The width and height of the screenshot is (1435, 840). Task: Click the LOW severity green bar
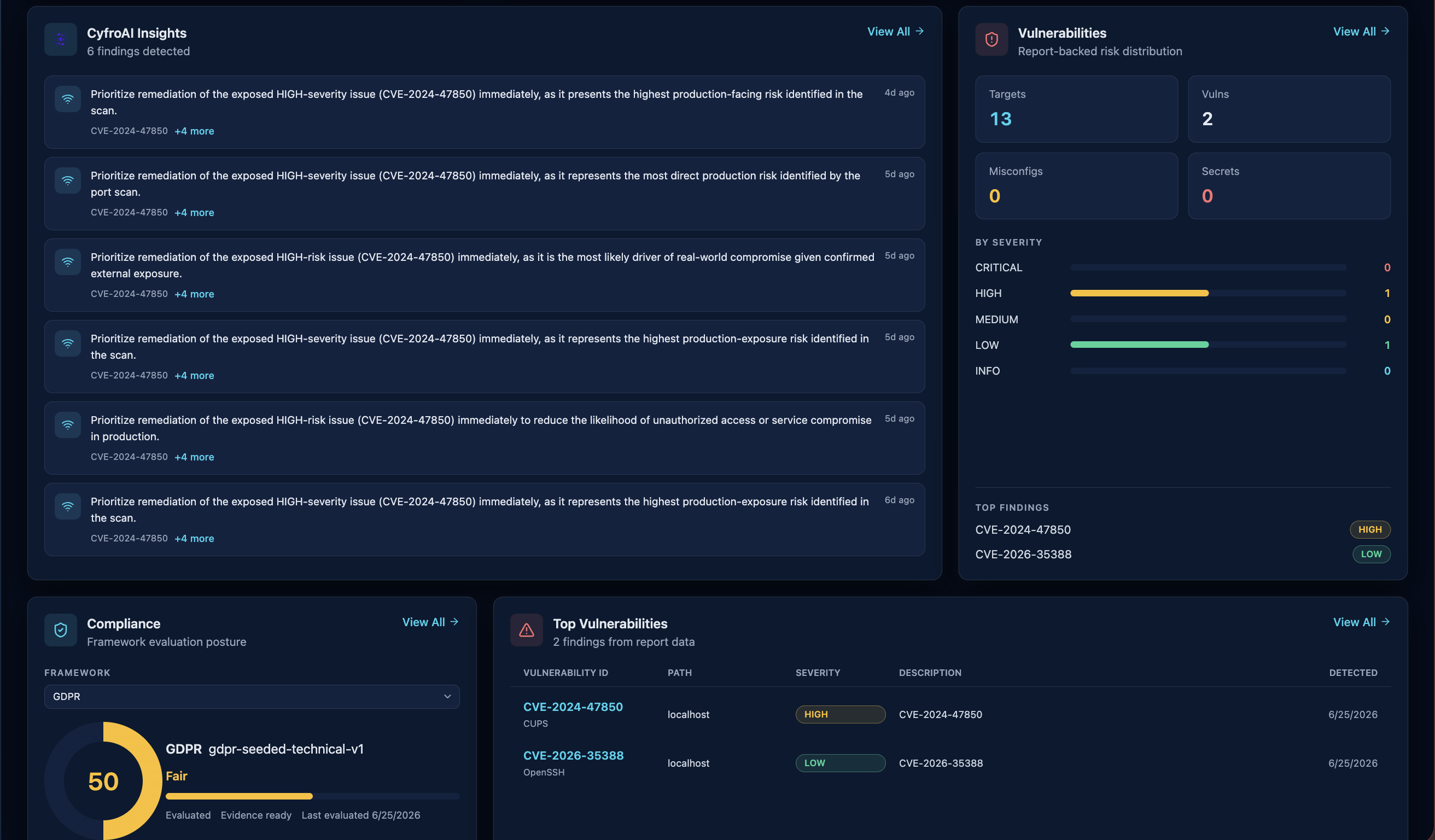click(1140, 345)
